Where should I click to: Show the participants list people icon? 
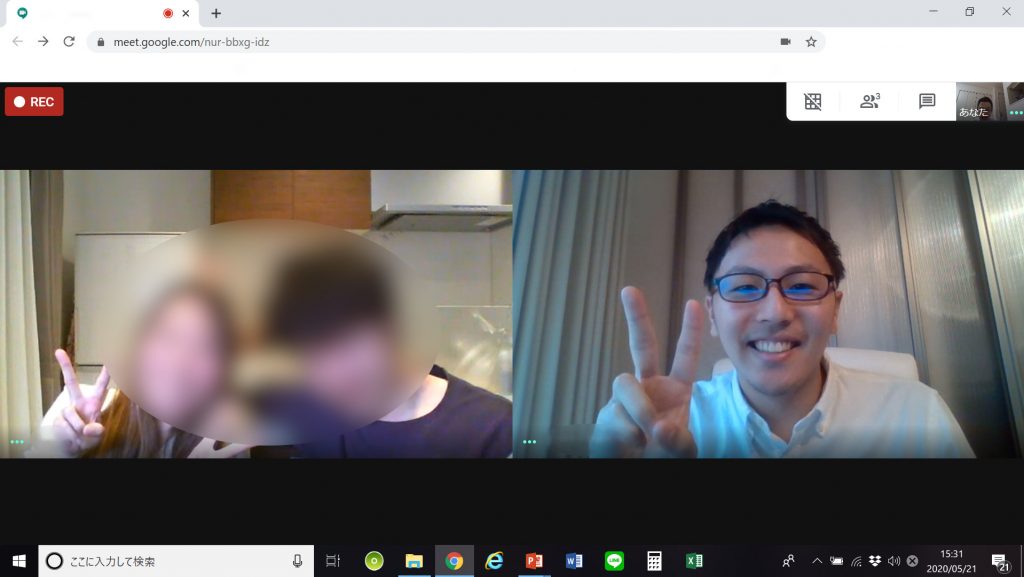[x=869, y=101]
